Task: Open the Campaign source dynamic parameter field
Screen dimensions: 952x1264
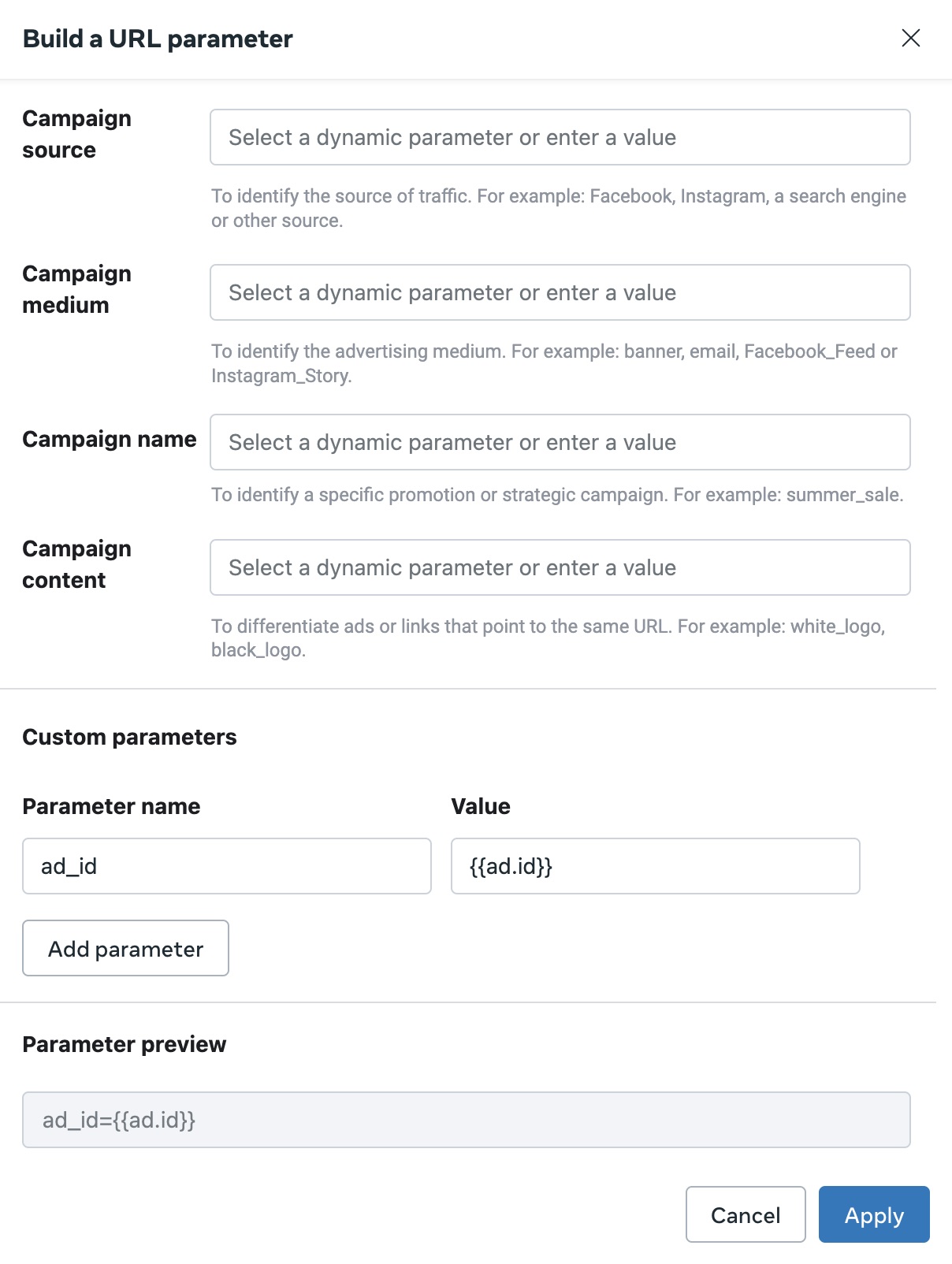Action: (x=560, y=137)
